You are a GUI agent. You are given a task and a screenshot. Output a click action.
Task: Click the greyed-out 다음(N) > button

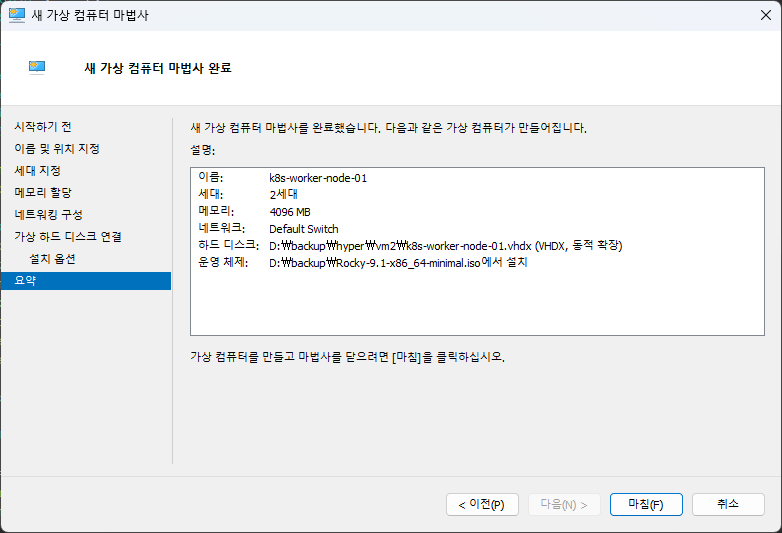coord(564,505)
